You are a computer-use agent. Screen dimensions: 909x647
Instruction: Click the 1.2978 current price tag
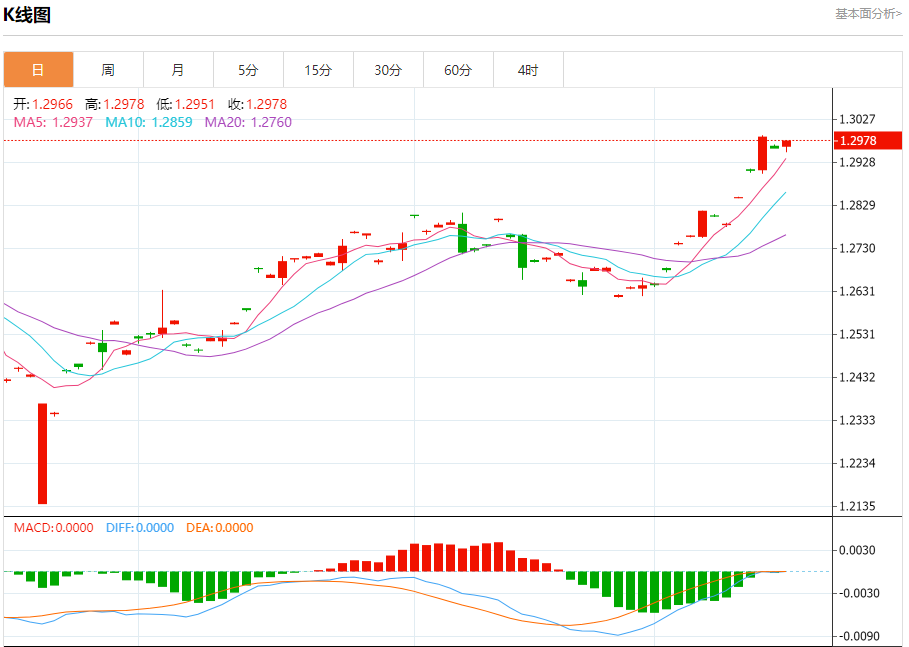pos(868,140)
